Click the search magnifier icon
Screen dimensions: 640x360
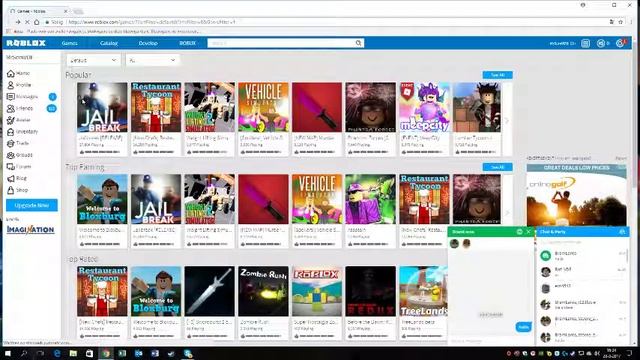pos(358,43)
